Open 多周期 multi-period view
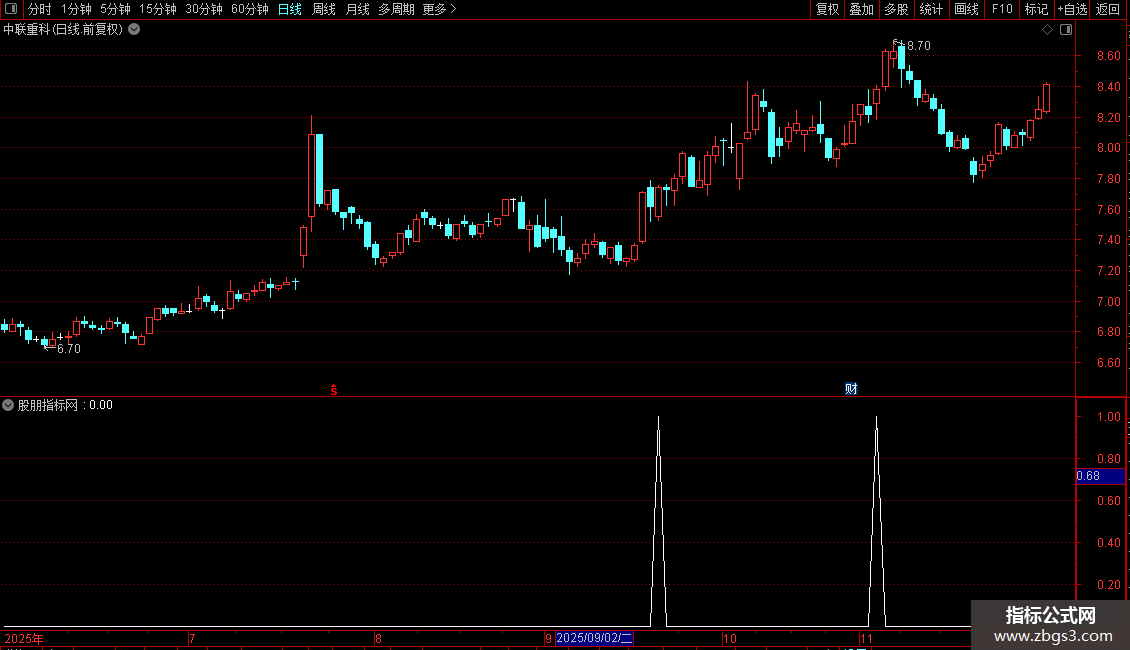Viewport: 1130px width, 650px height. pyautogui.click(x=396, y=9)
